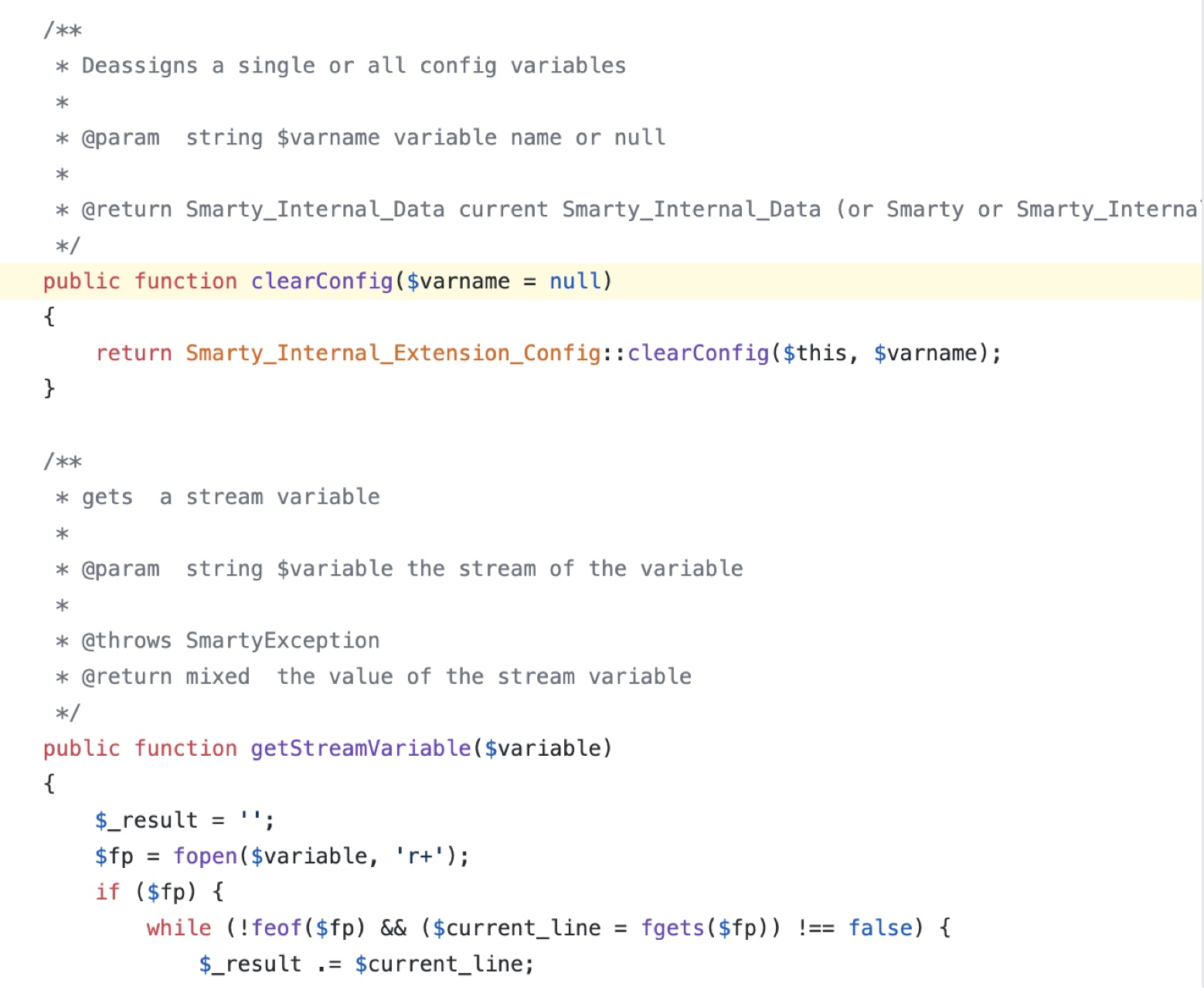Viewport: 1204px width, 997px height.
Task: Click the getStreamVariable function name
Action: 360,748
